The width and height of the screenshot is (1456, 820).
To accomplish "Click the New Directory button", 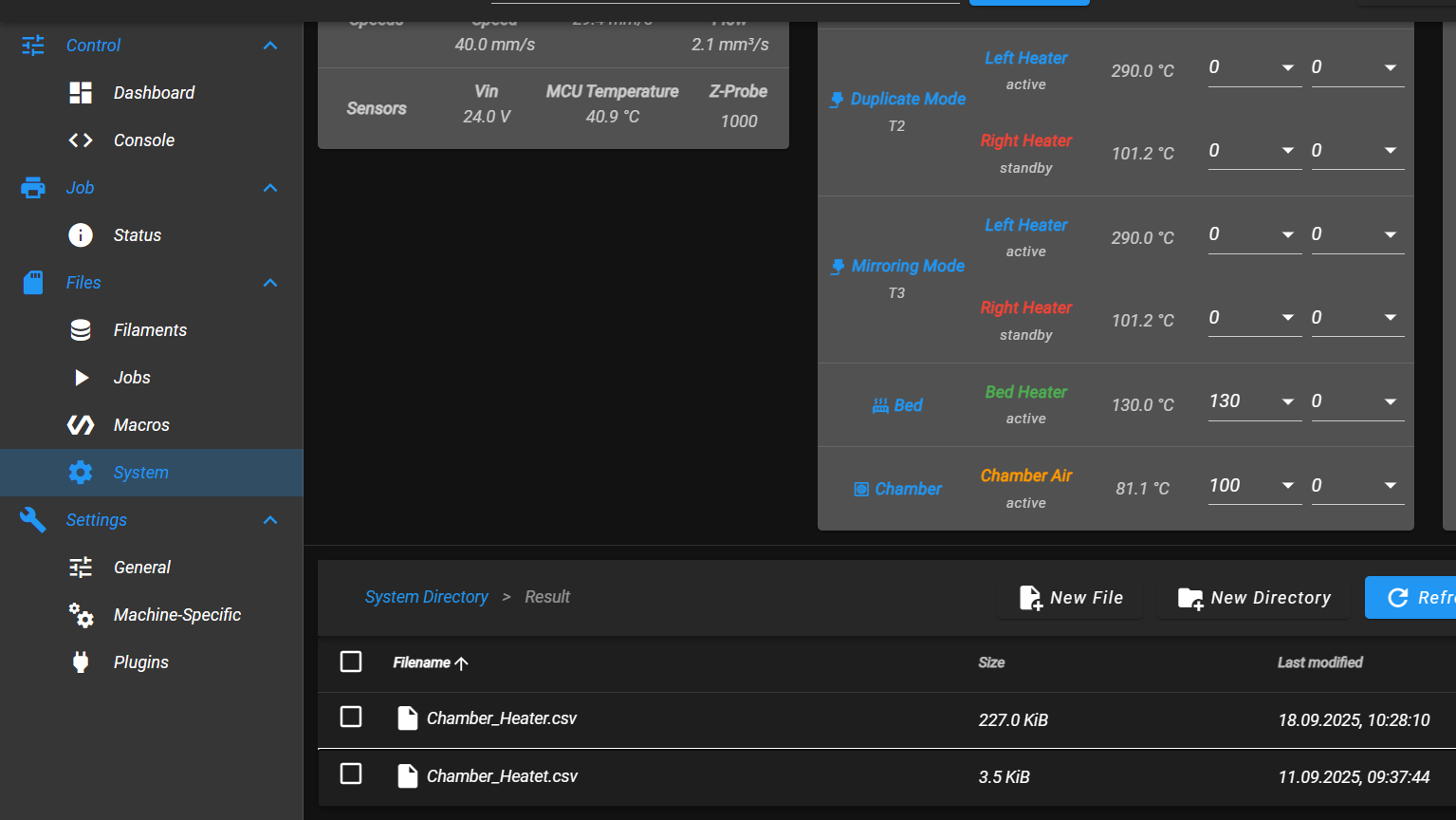I will point(1254,597).
